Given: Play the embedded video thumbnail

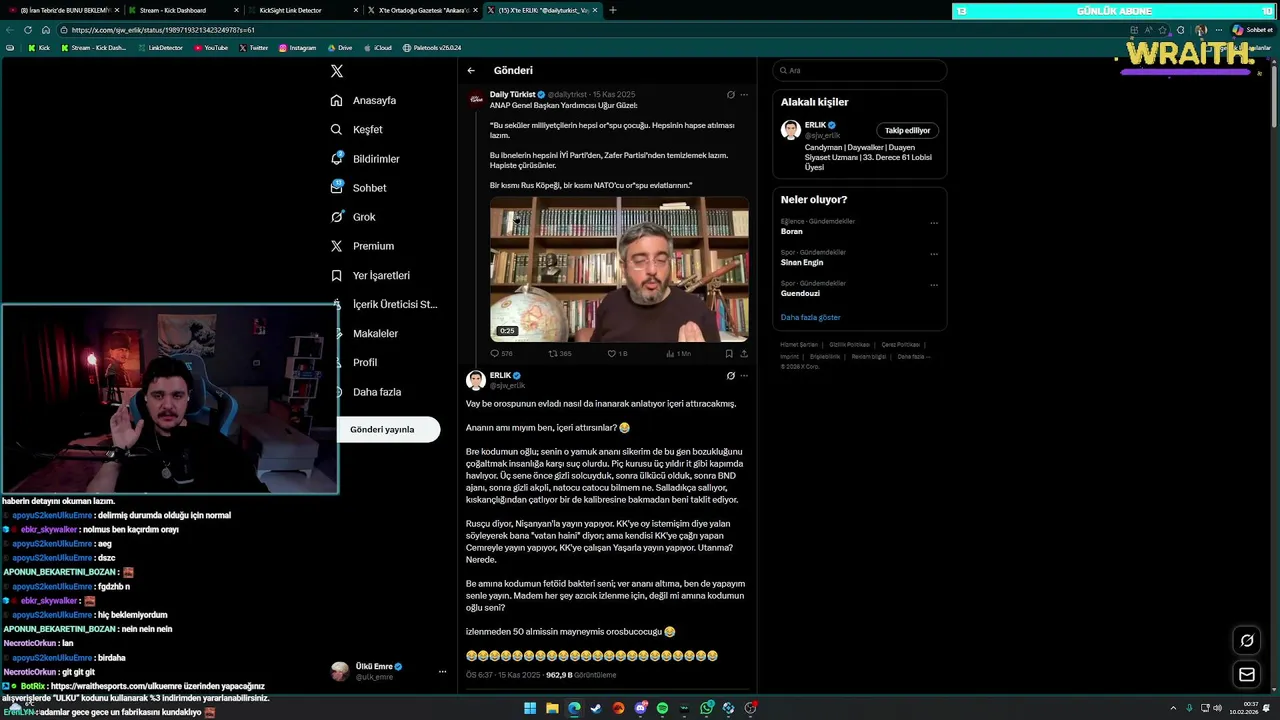Looking at the screenshot, I should pyautogui.click(x=619, y=269).
